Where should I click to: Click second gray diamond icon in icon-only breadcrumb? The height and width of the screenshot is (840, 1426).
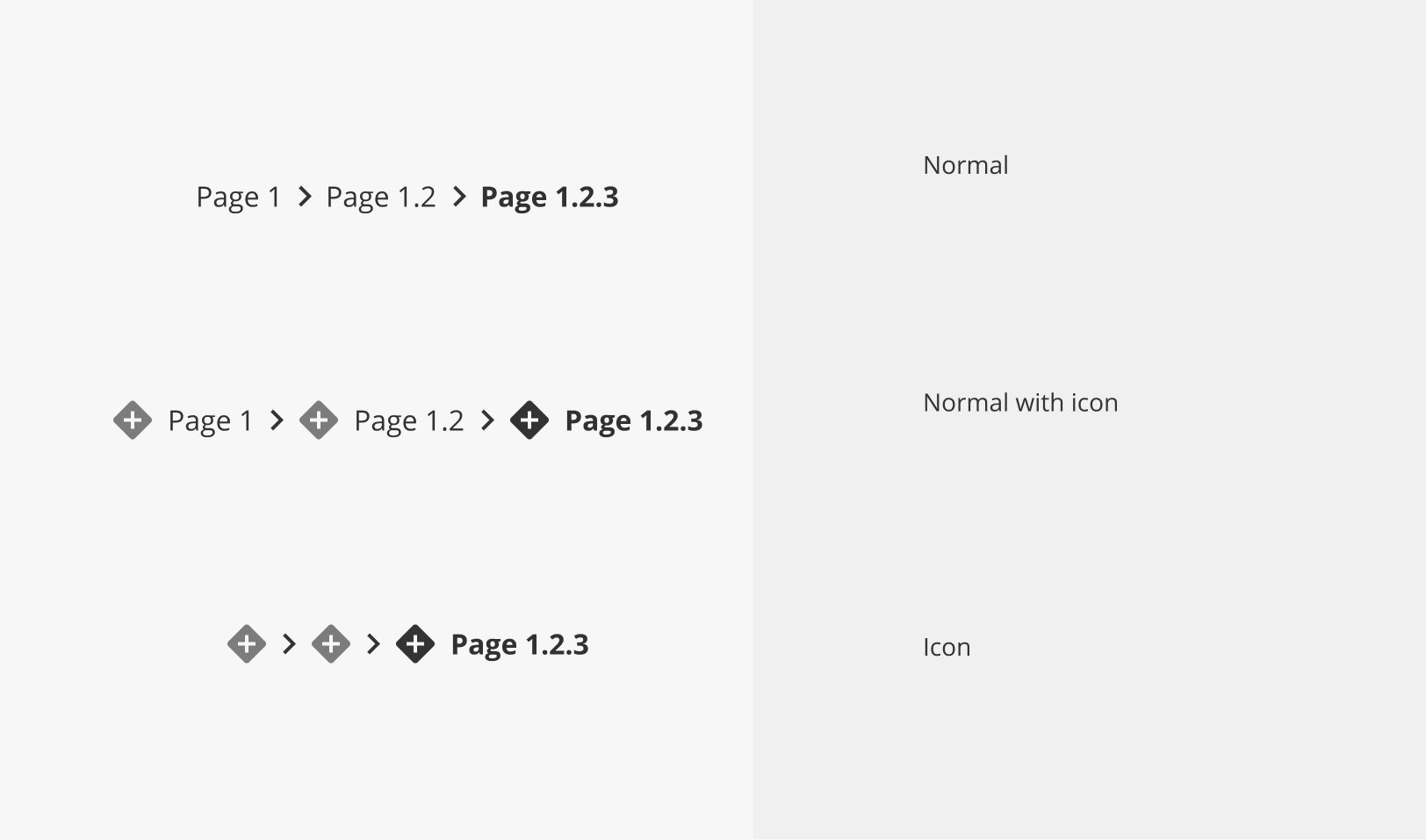331,644
